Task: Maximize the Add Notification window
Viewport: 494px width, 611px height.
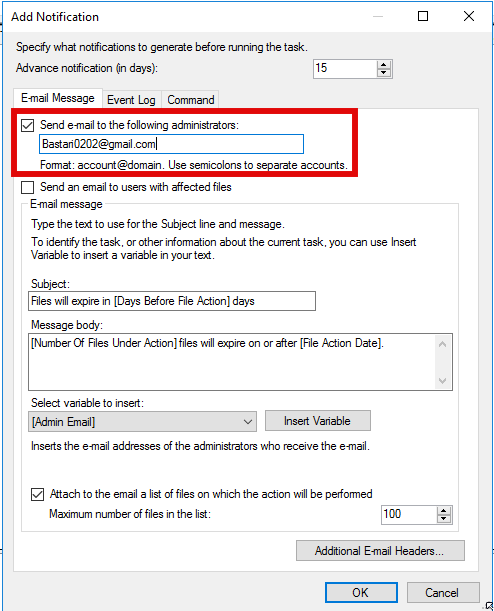Action: tap(423, 16)
